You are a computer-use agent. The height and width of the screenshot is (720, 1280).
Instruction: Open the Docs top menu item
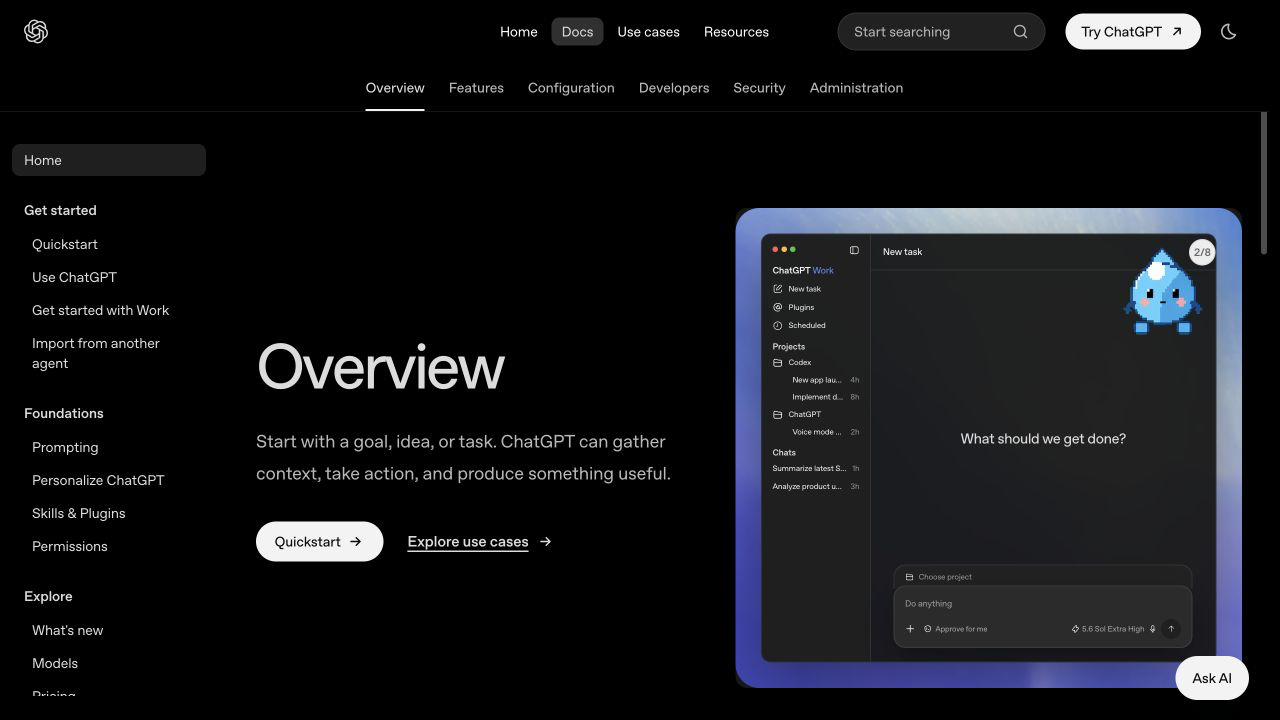coord(578,32)
